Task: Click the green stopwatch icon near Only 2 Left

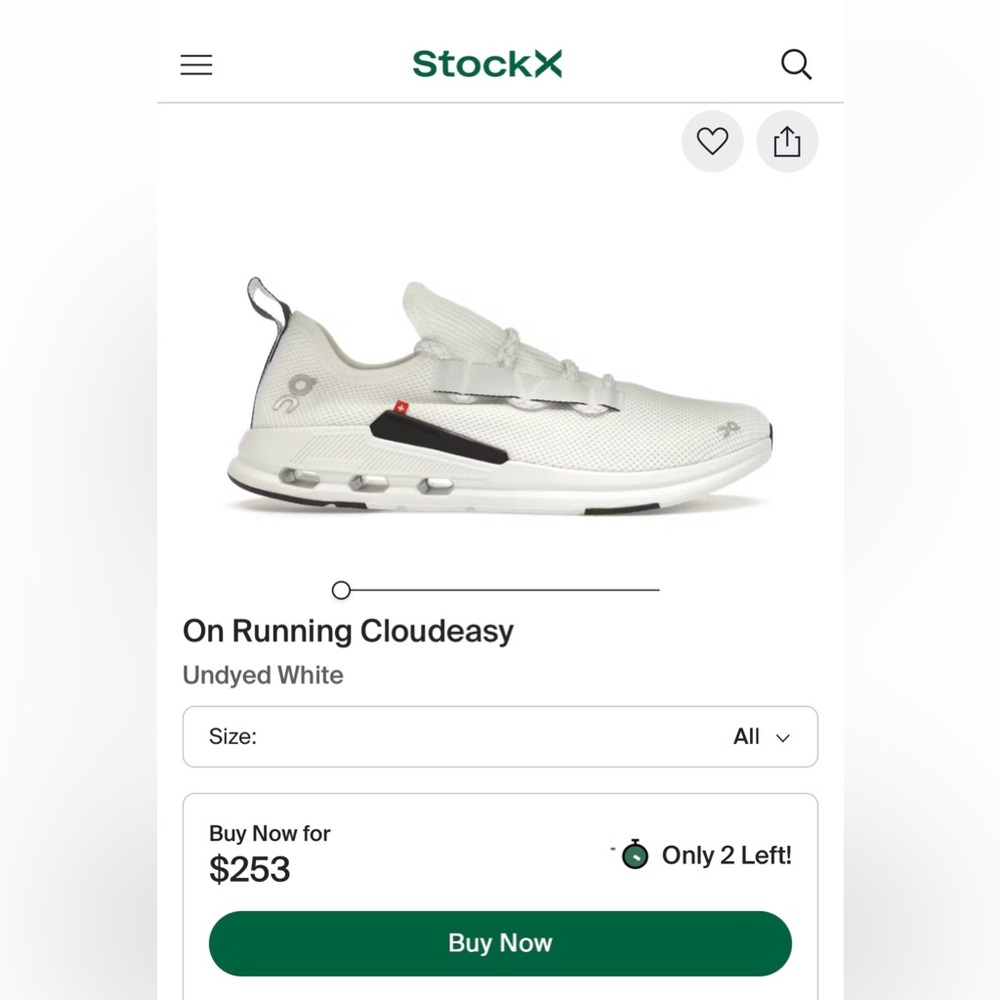Action: click(634, 856)
